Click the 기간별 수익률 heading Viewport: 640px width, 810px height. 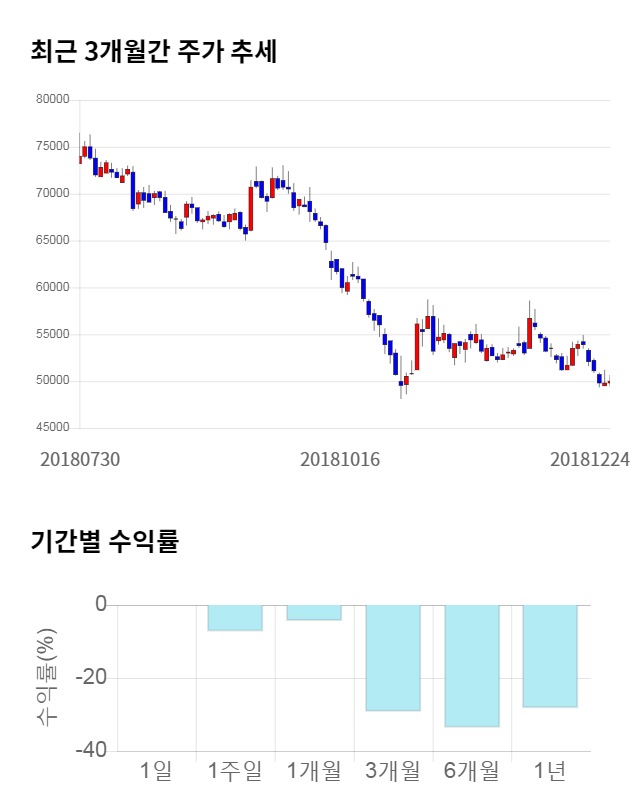coord(104,542)
